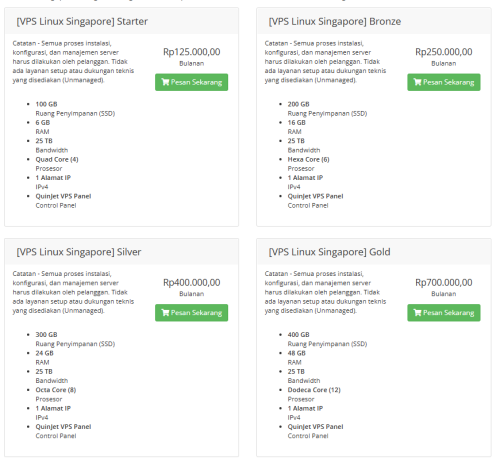Click cart icon in Gold order button
Viewport: 500px width, 460px height.
(417, 313)
